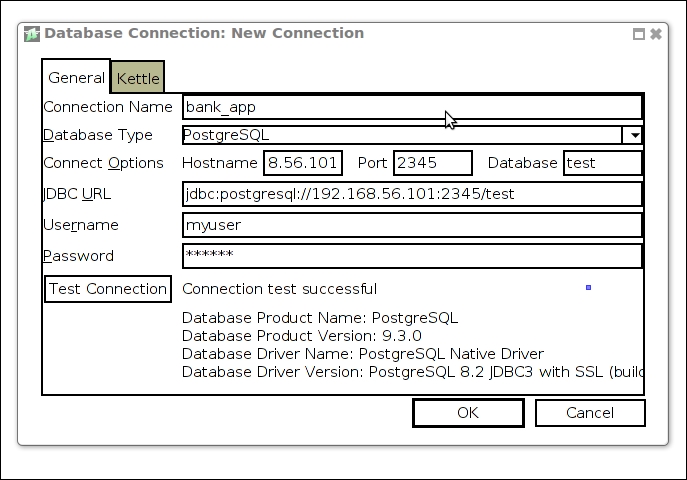This screenshot has width=687, height=480.
Task: Confirm the dialog with OK
Action: (x=468, y=413)
